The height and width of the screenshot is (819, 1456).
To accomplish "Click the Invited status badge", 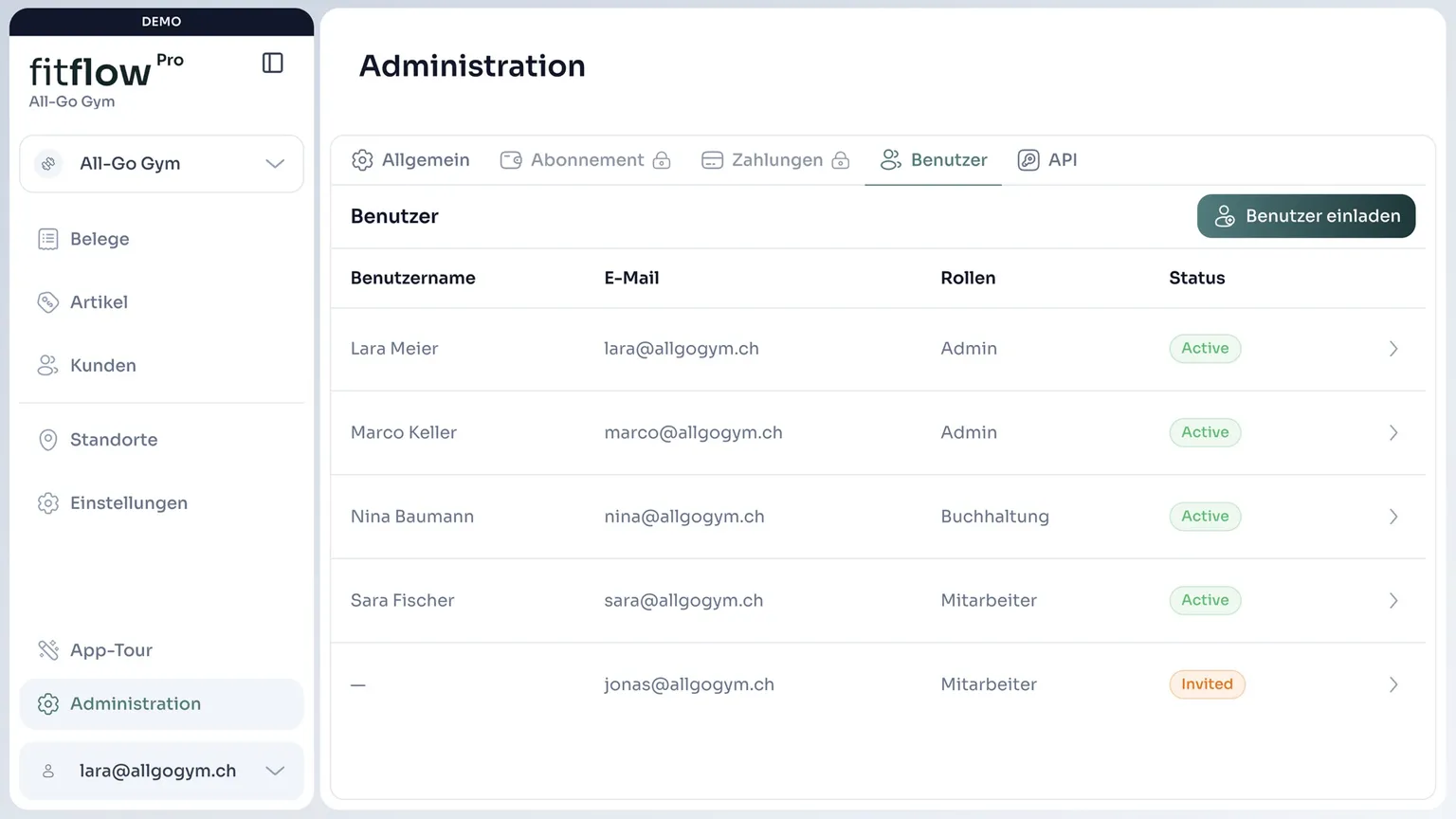I will [x=1207, y=684].
